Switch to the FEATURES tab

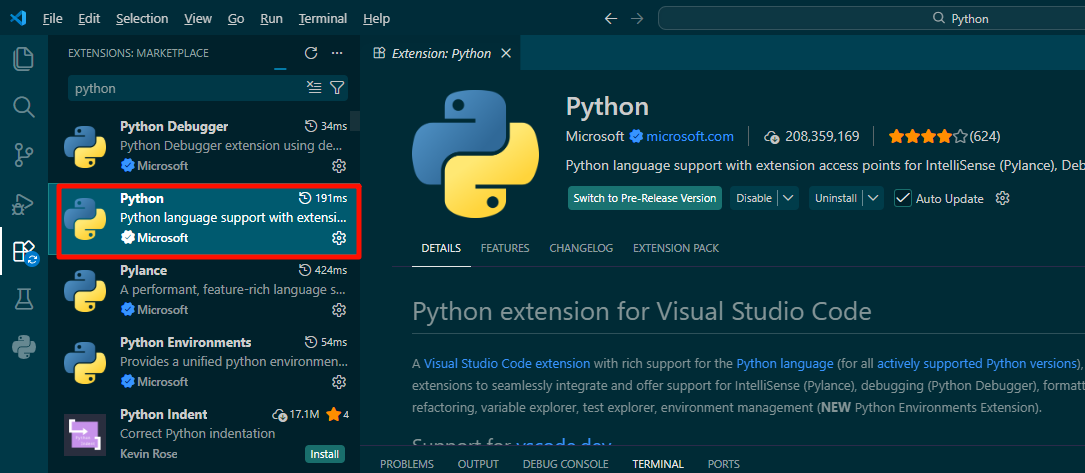pyautogui.click(x=505, y=248)
